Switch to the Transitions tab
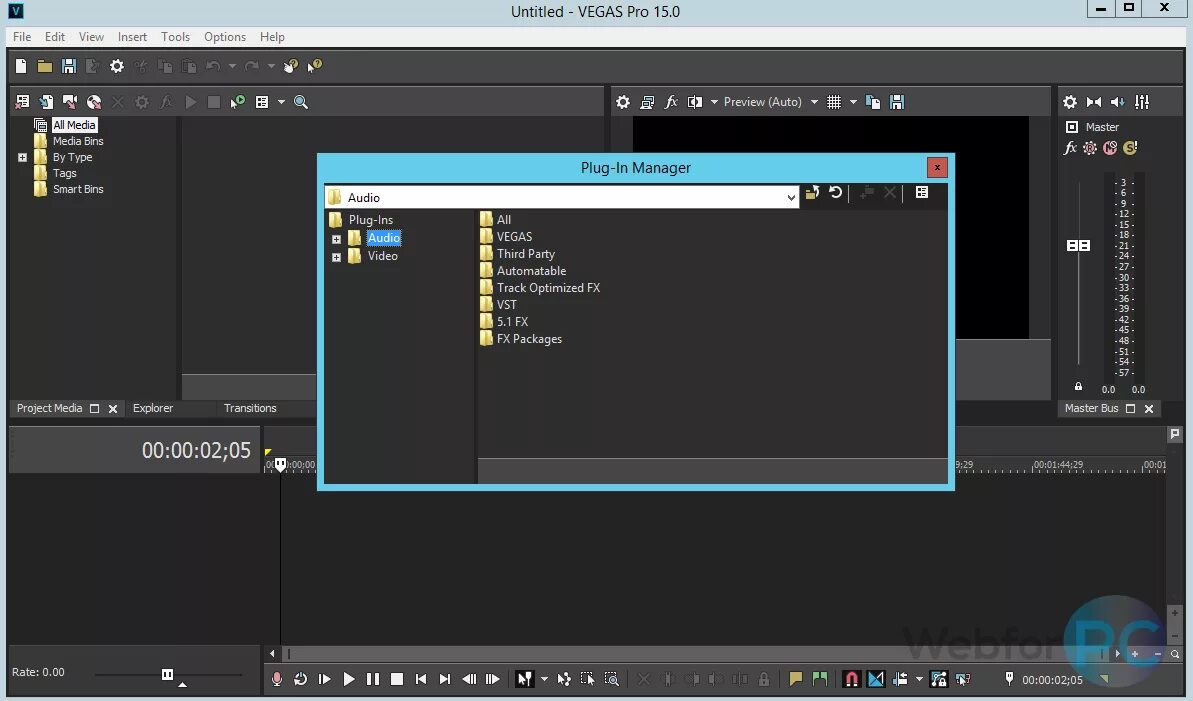 (250, 408)
